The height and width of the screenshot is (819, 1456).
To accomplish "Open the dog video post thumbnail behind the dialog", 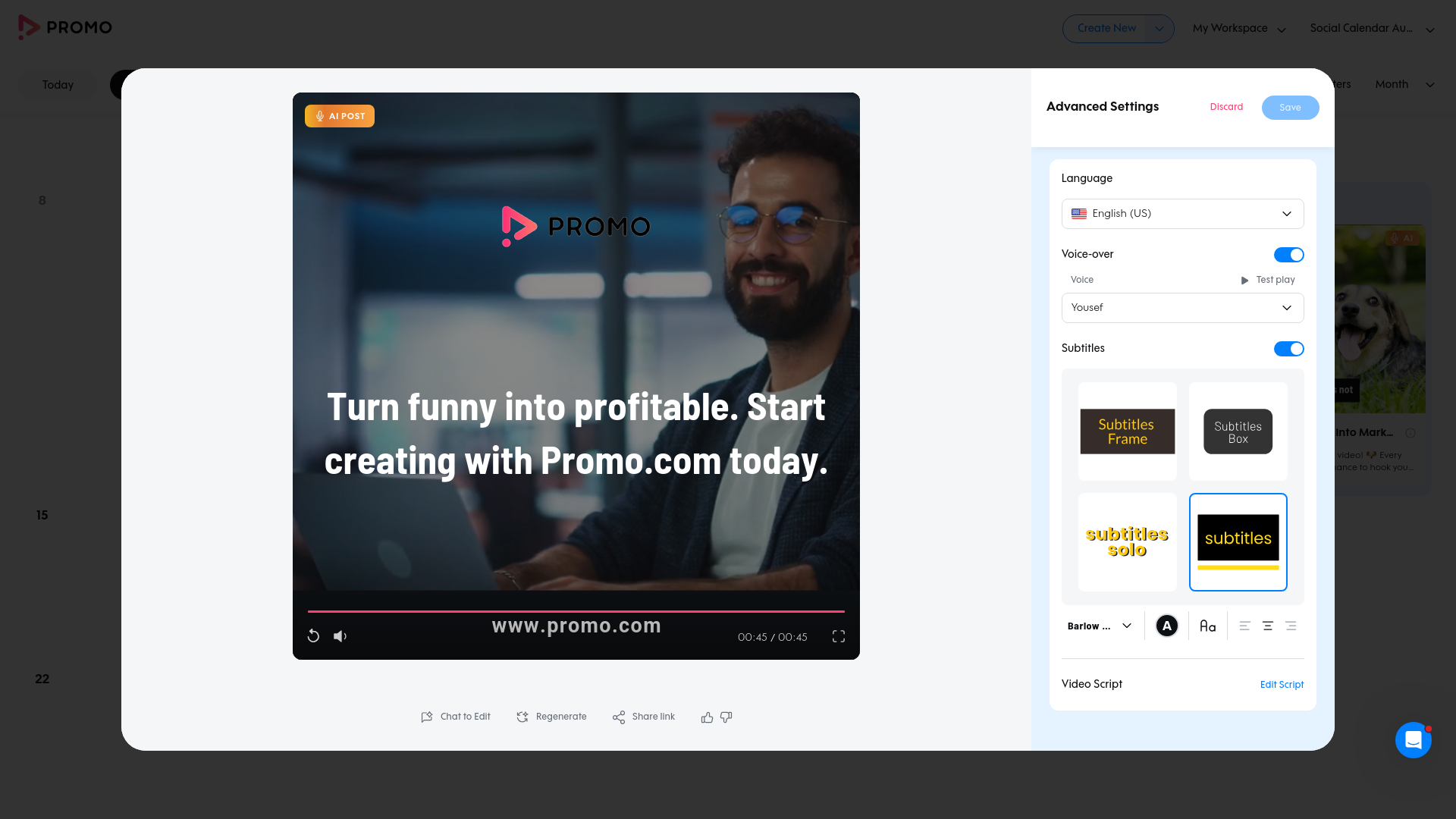I will point(1380,319).
